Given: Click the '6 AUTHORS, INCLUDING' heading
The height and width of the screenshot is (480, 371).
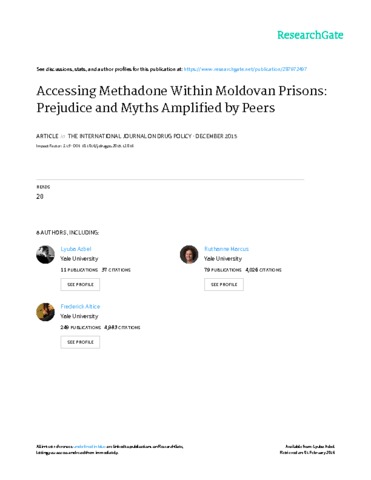Looking at the screenshot, I should coord(67,232).
